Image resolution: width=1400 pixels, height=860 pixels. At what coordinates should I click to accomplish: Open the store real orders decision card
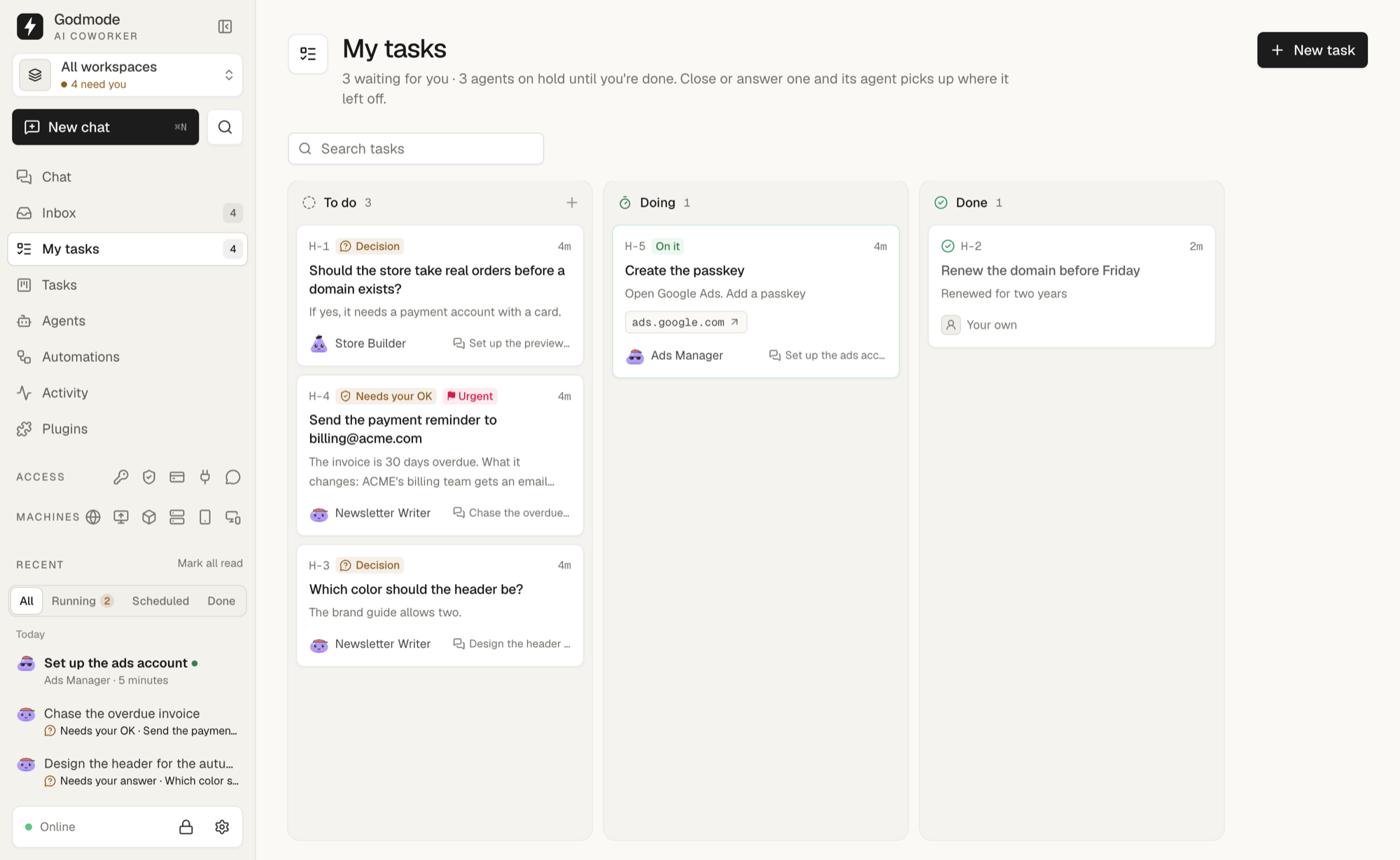coord(440,295)
